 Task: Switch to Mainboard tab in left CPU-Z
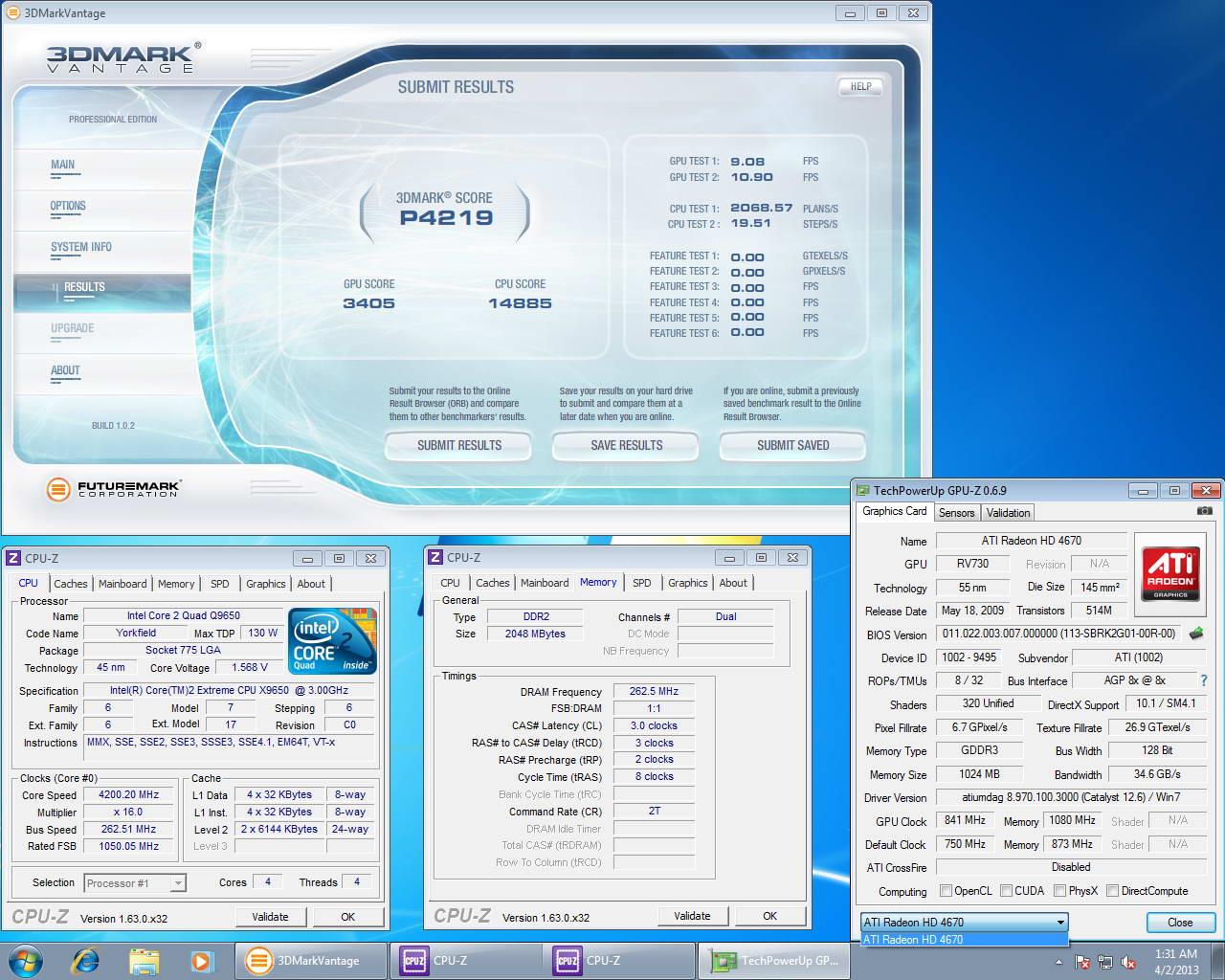[122, 584]
